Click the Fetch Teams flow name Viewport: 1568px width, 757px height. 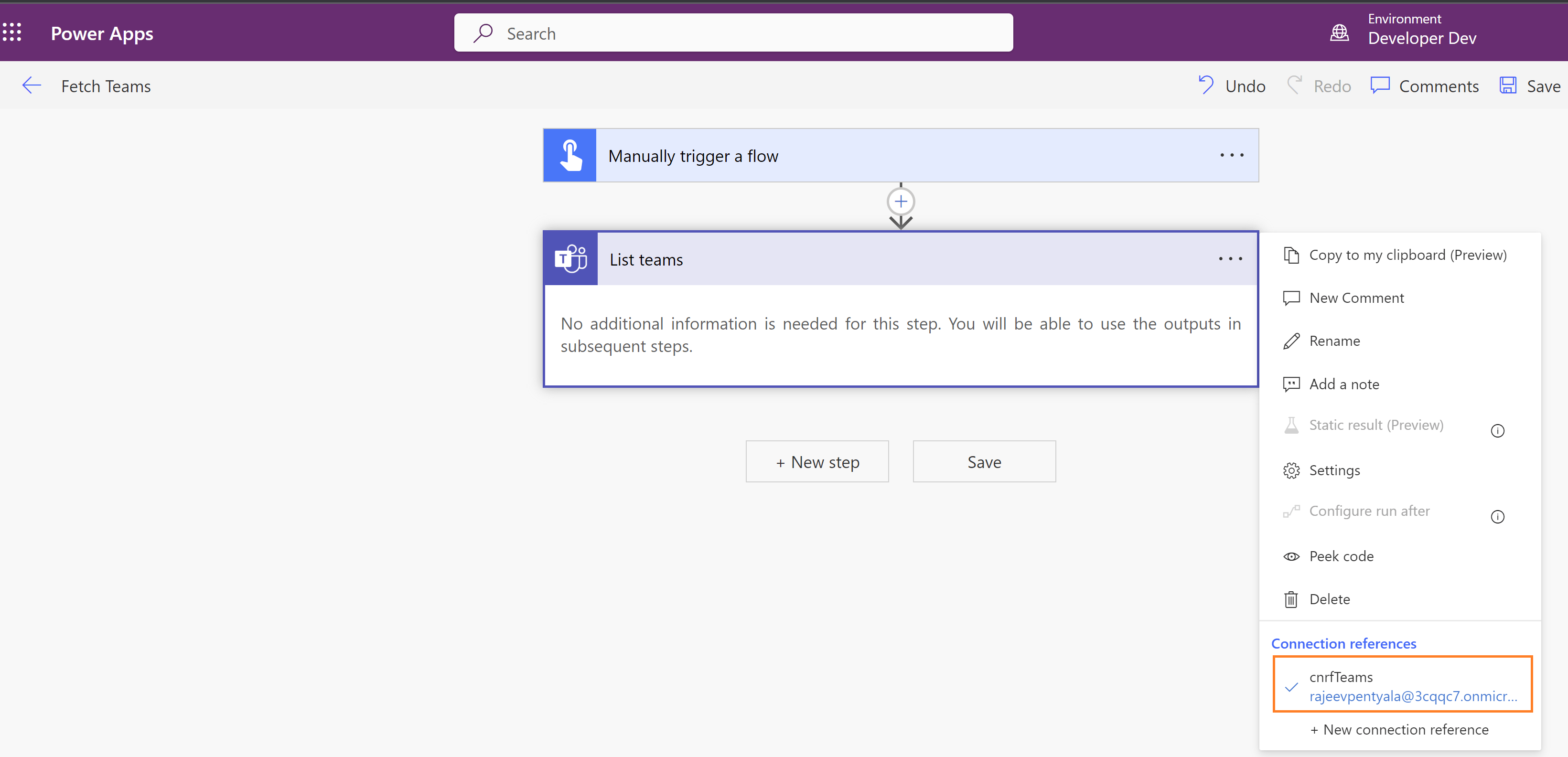[106, 86]
